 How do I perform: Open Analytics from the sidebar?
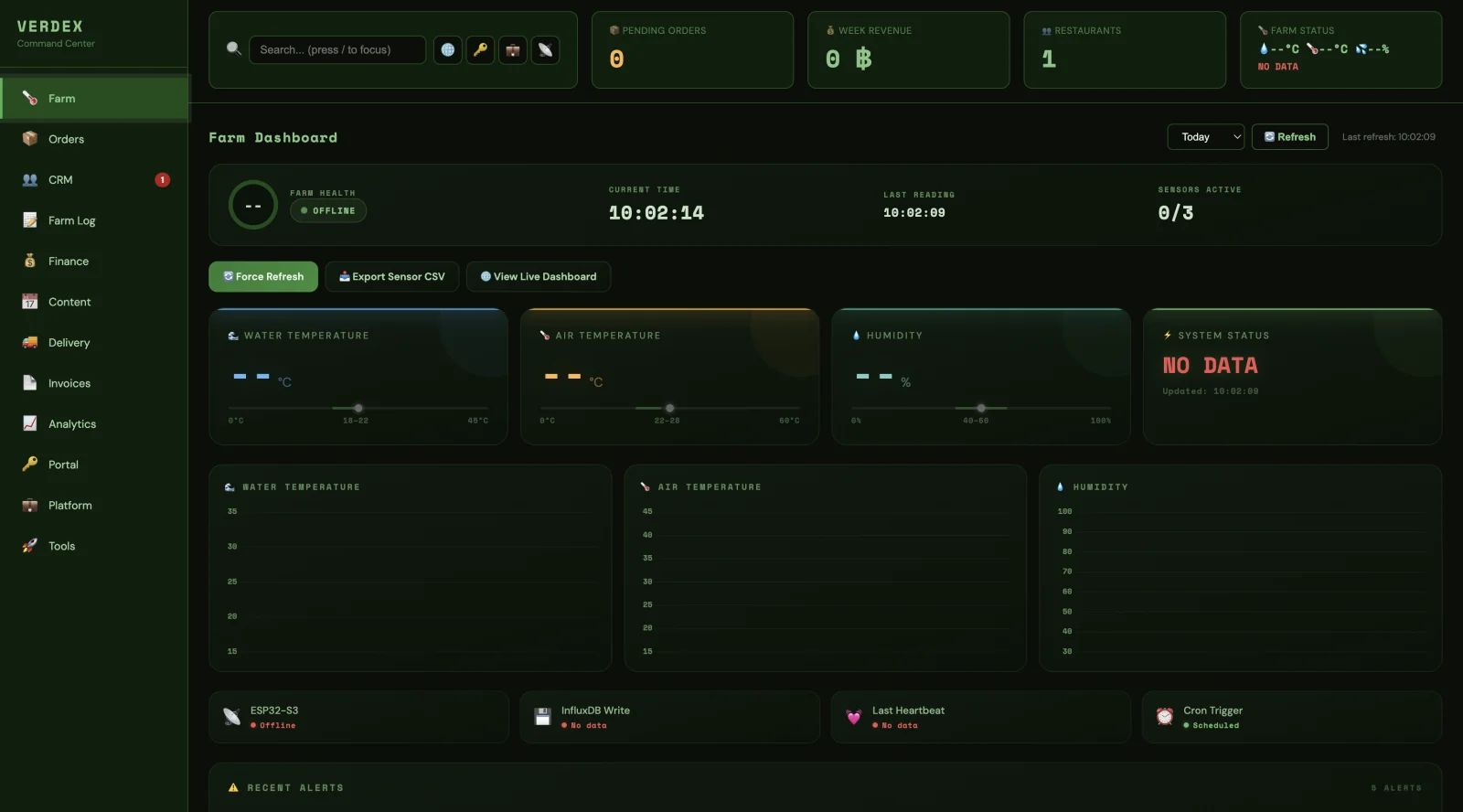coord(72,424)
